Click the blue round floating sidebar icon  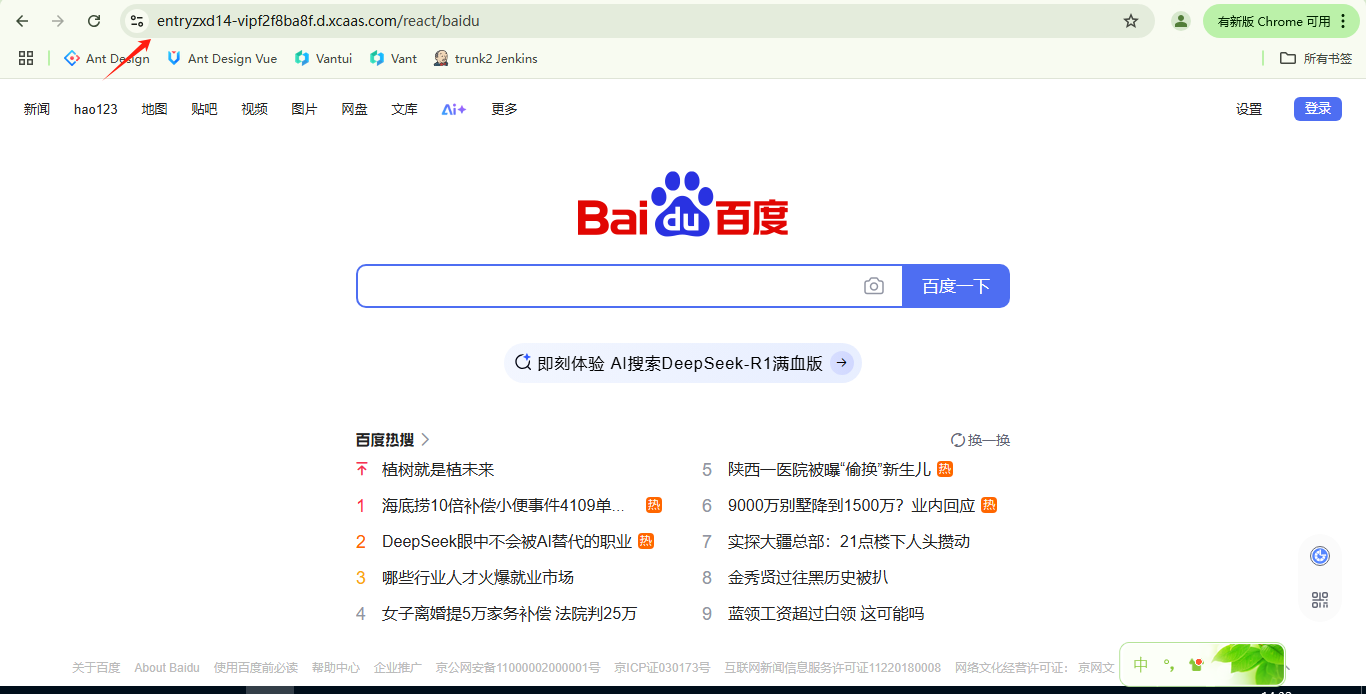(x=1320, y=556)
